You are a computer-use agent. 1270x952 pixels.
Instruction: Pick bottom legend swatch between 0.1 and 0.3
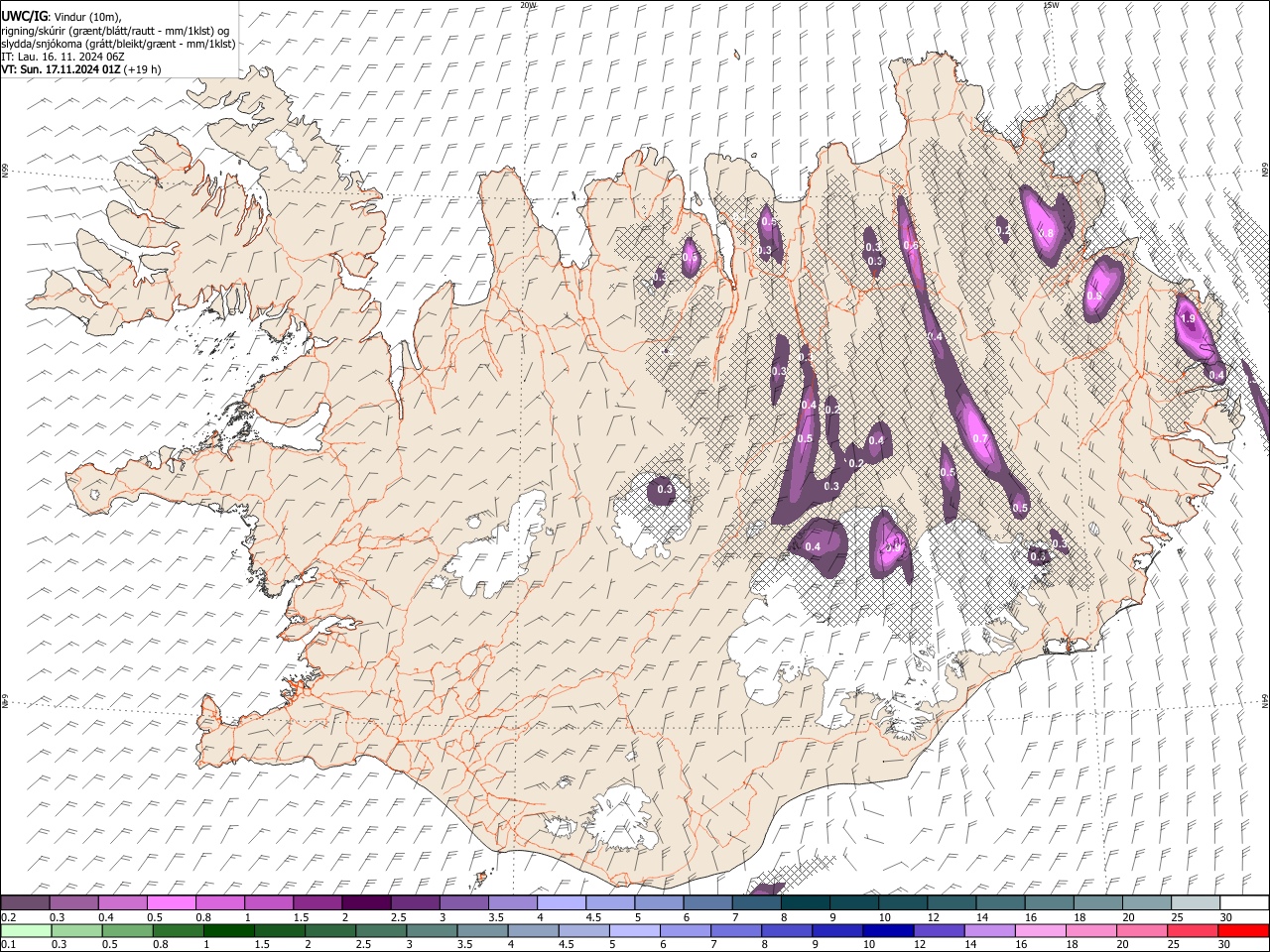pyautogui.click(x=25, y=930)
